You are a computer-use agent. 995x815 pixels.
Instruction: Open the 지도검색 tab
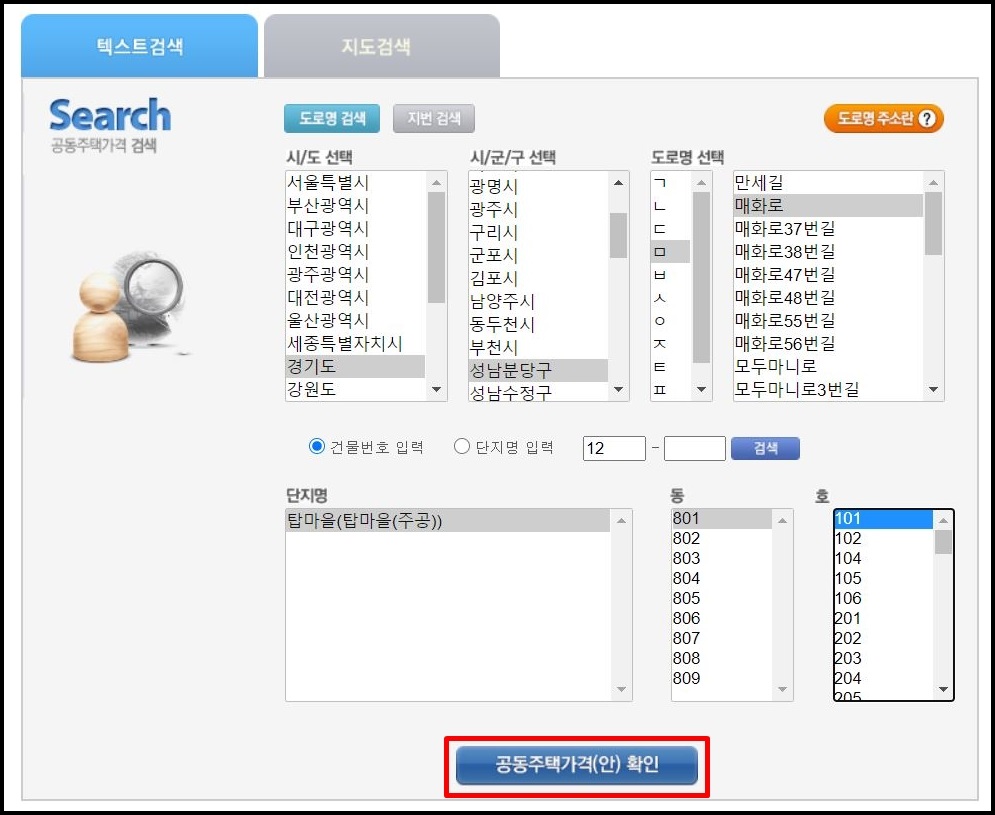coord(382,46)
